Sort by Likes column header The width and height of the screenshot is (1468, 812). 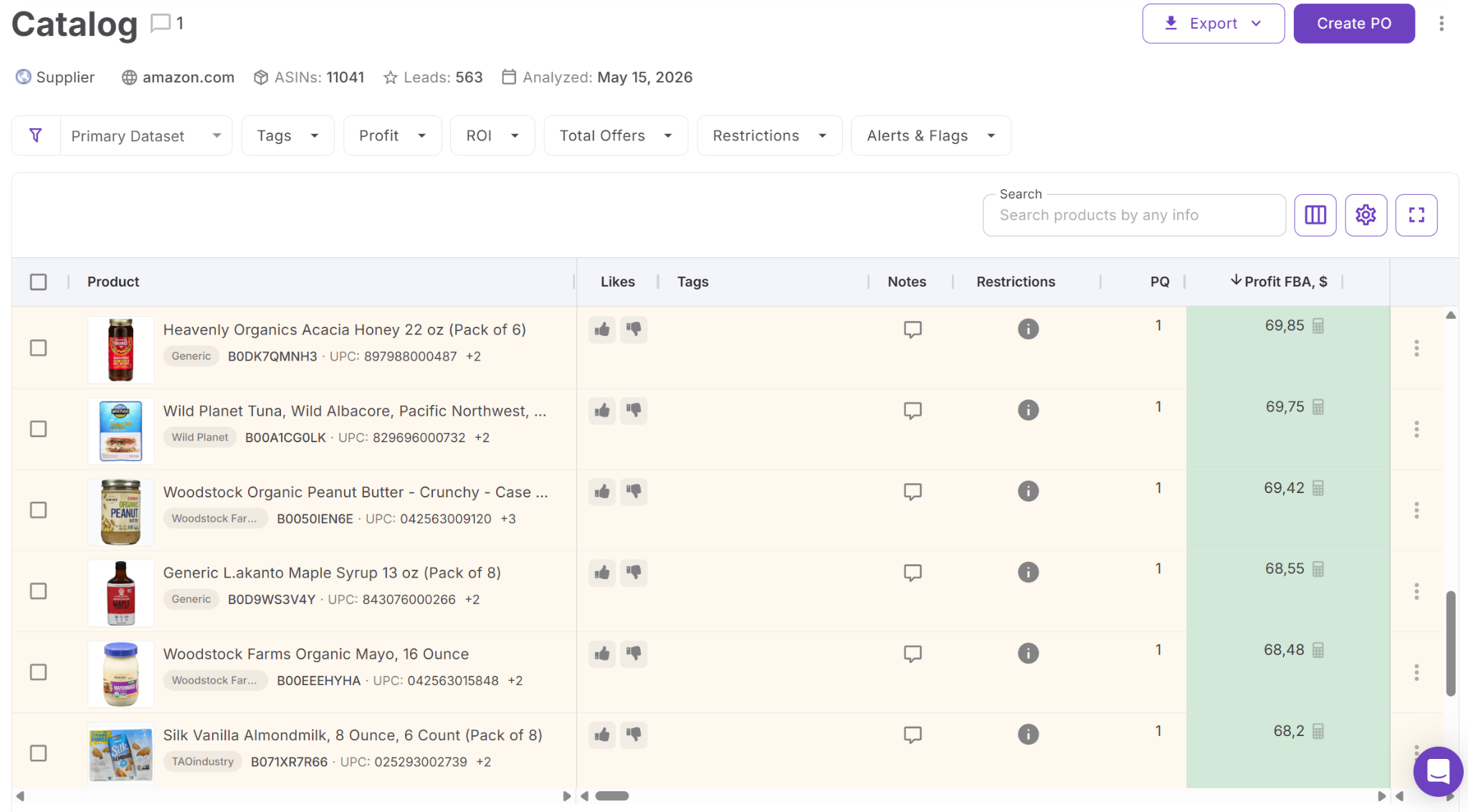point(618,282)
